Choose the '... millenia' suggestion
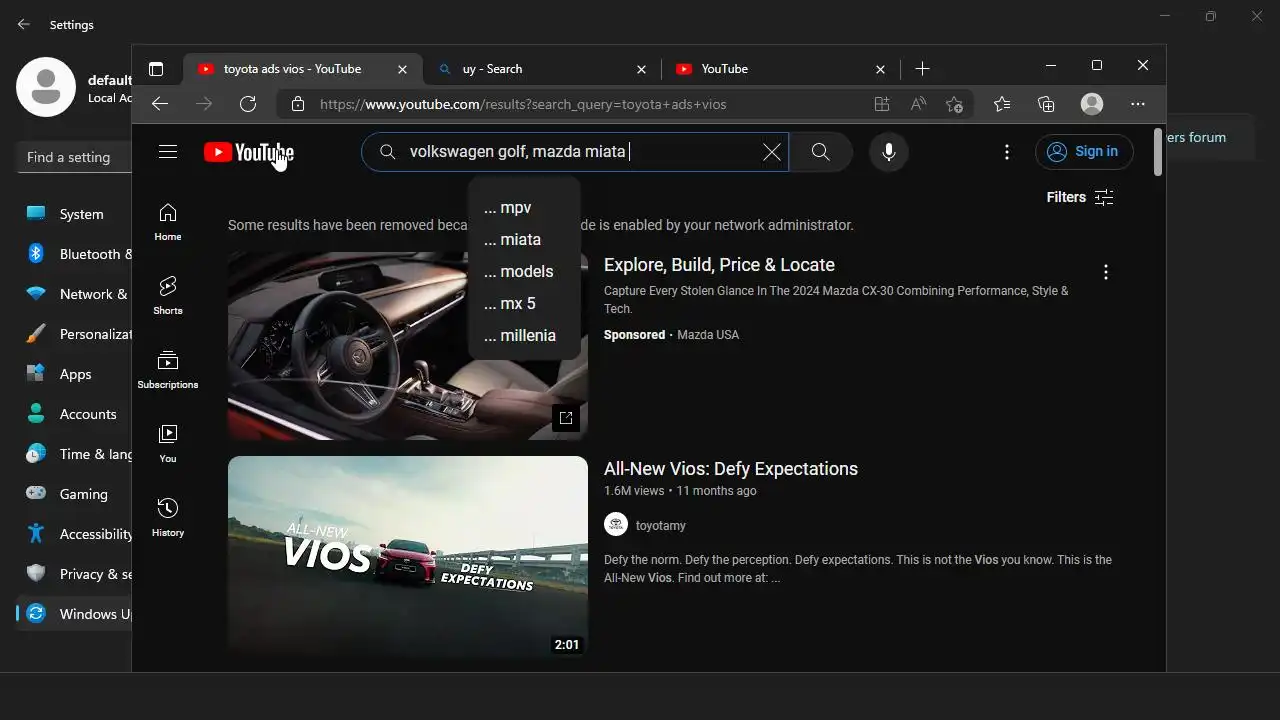Screen dimensions: 1280x720 [x=524, y=336]
